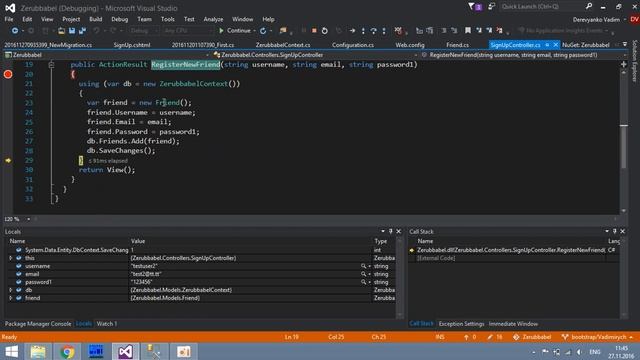Click the Navigate Backward icon
Viewport: 640px width, 360px height.
15,31
